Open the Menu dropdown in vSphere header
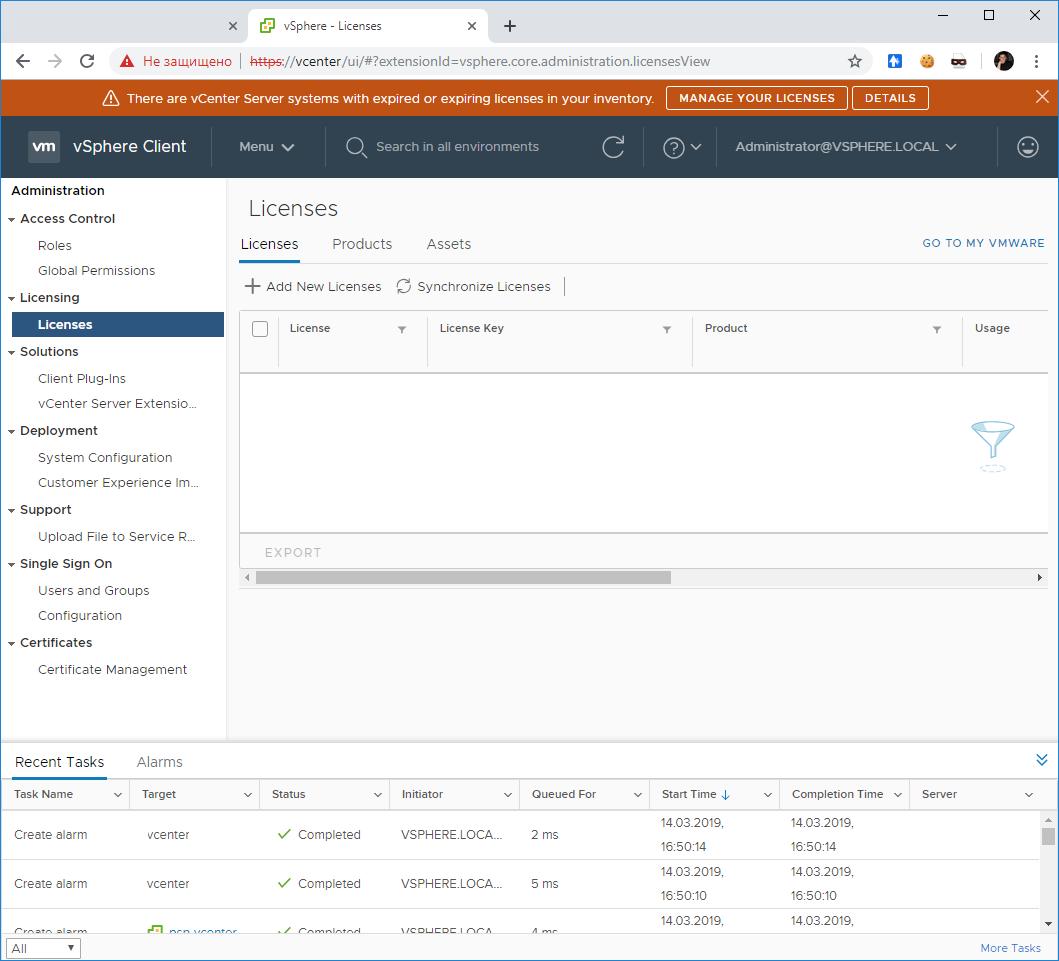Screen dimensions: 1059x961 coord(267,147)
